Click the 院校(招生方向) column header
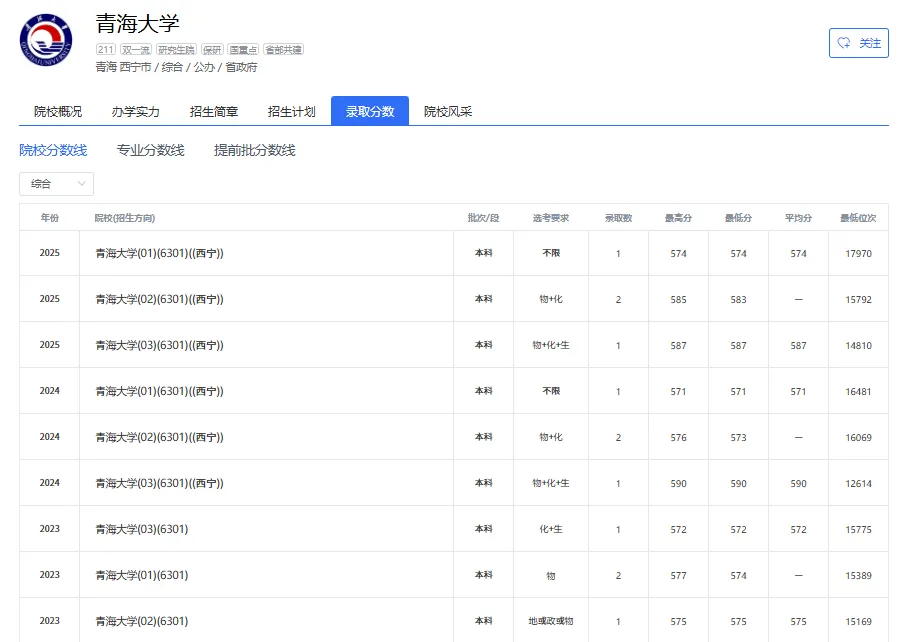Image resolution: width=906 pixels, height=642 pixels. (125, 218)
